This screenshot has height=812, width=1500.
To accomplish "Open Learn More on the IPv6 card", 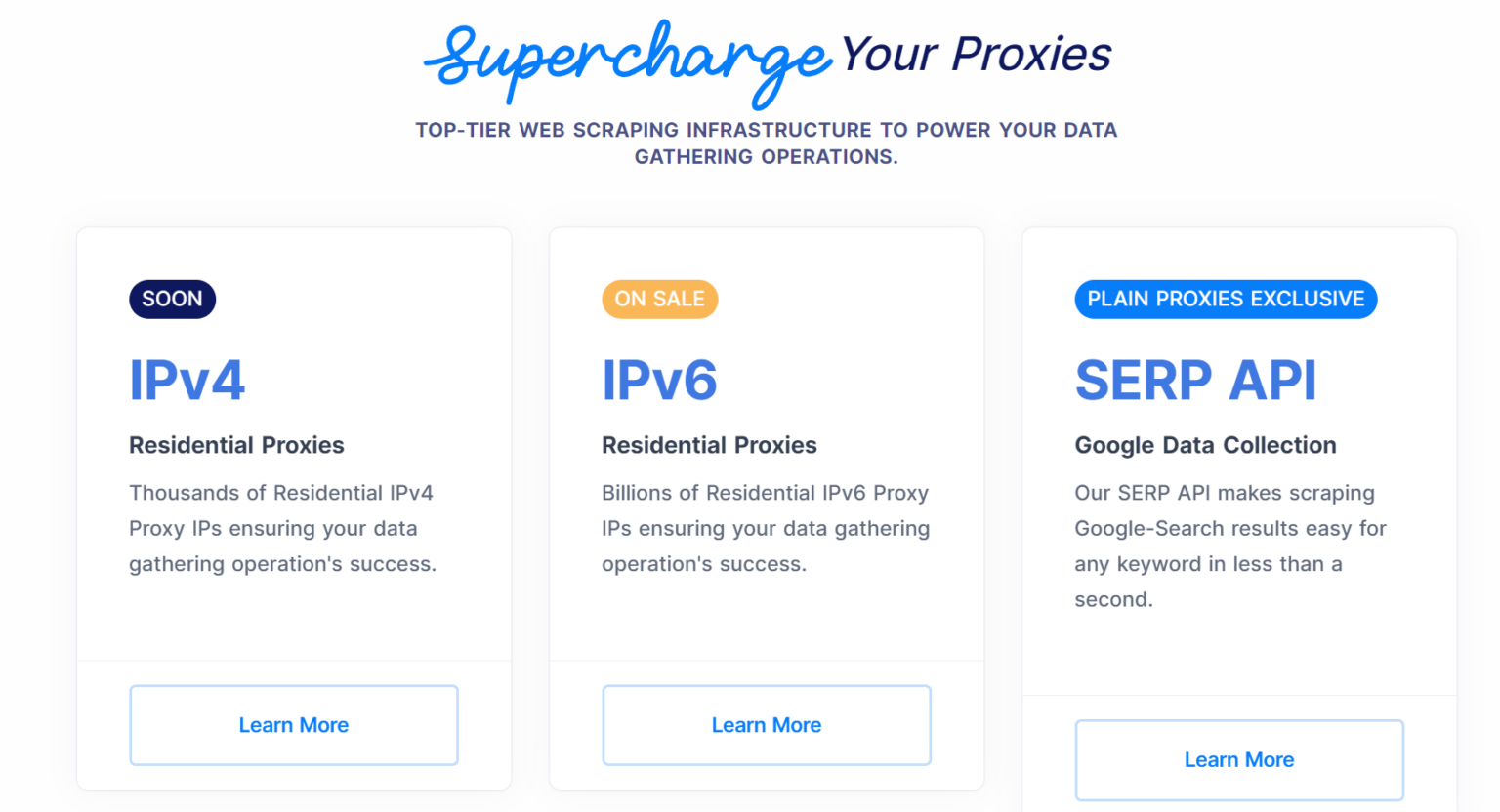I will 767,725.
